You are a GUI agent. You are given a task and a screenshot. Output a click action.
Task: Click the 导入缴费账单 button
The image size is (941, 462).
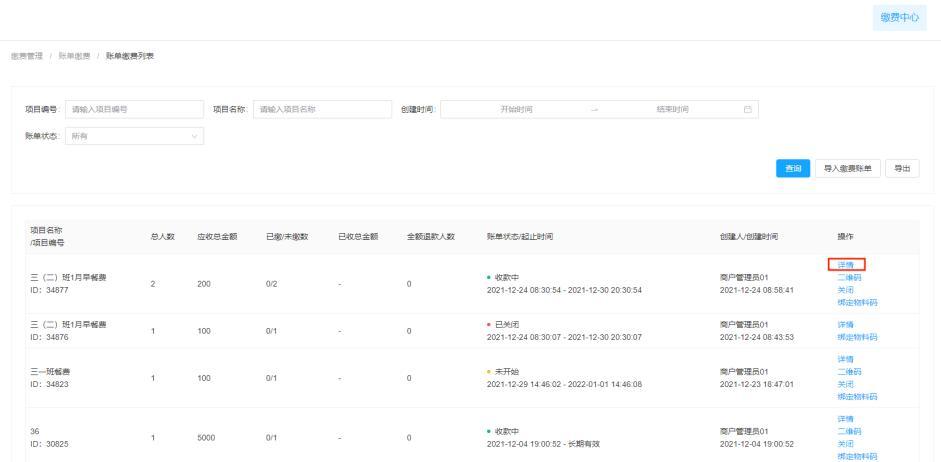(x=847, y=169)
